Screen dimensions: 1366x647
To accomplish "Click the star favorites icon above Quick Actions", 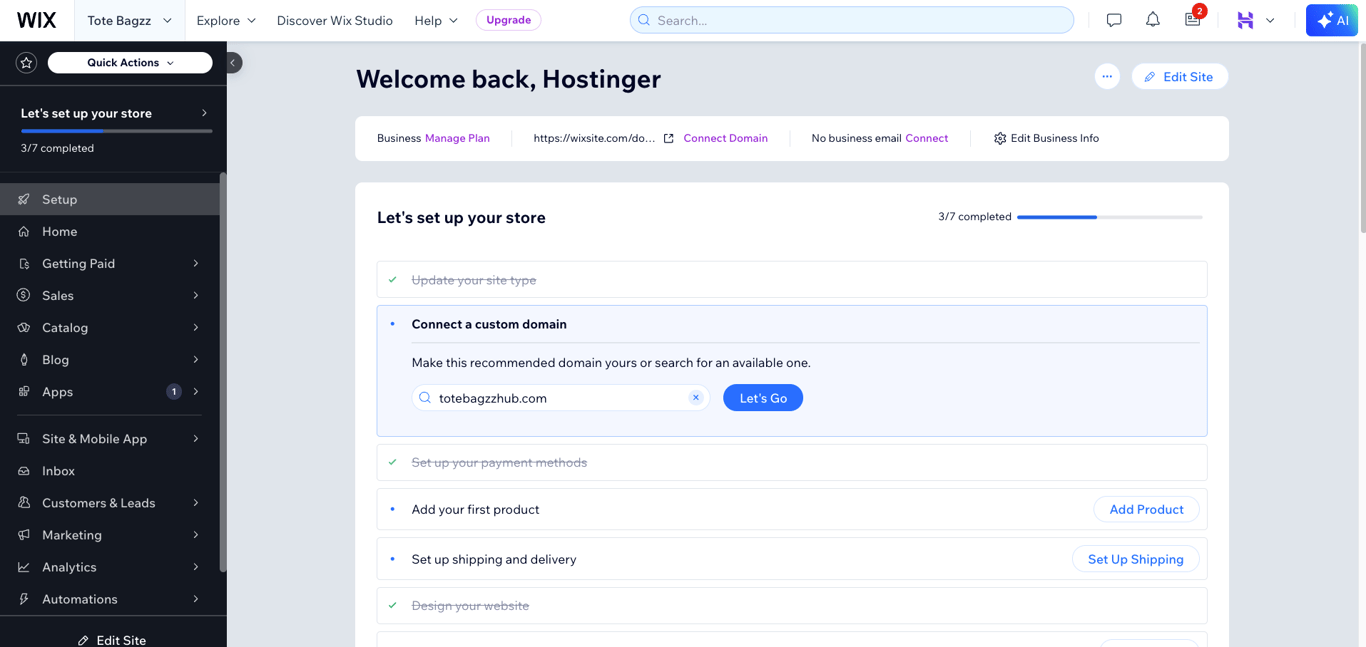I will coord(26,62).
